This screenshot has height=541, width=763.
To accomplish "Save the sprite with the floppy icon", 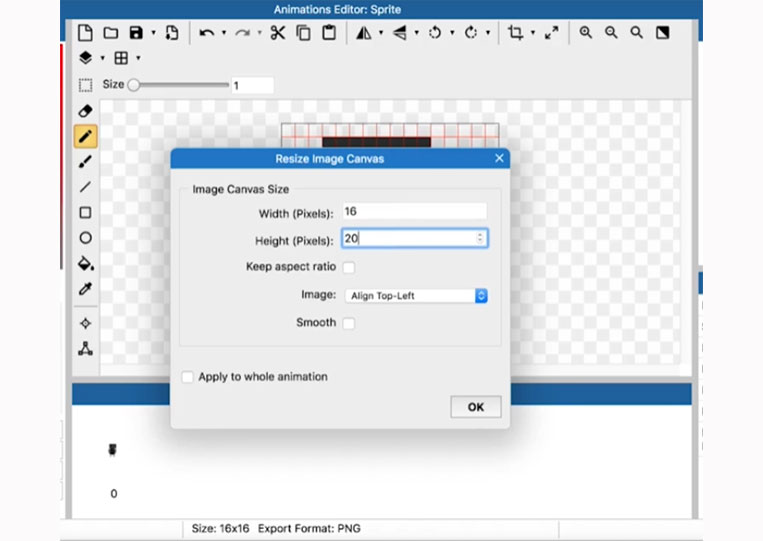I will click(136, 33).
